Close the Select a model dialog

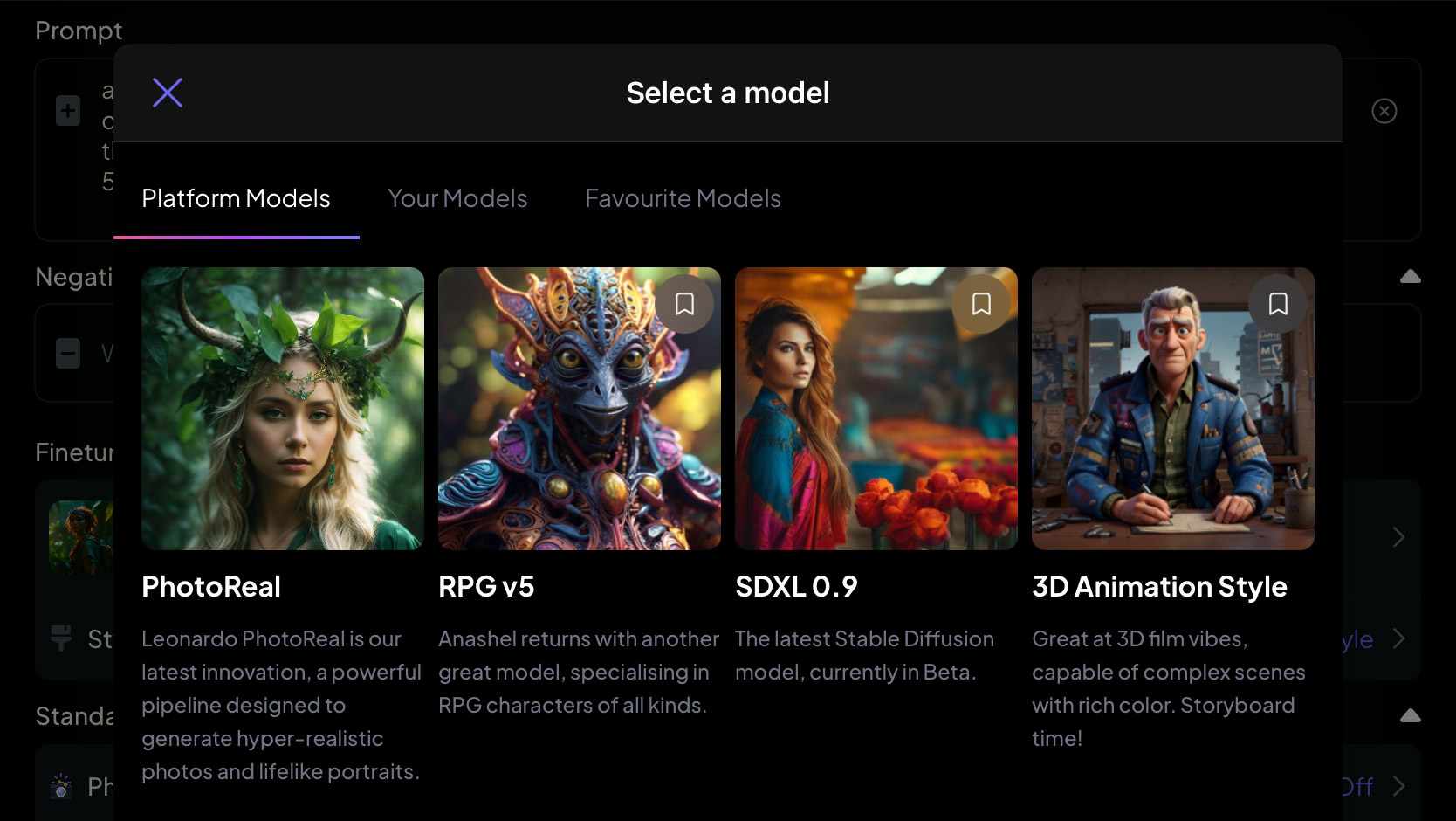tap(168, 93)
